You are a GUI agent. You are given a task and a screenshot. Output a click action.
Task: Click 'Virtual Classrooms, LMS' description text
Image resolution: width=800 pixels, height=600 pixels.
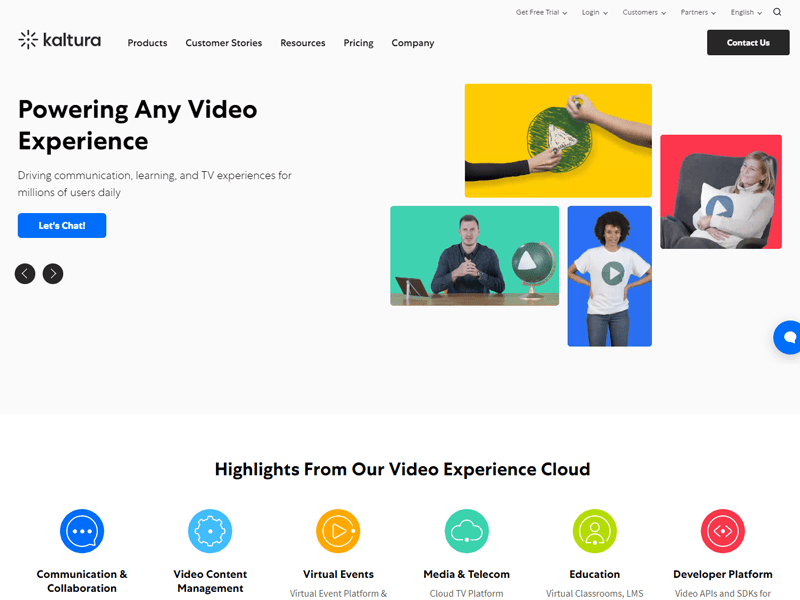pos(594,593)
